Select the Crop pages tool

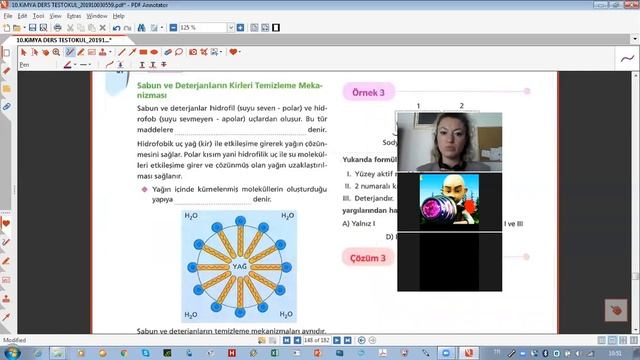tap(204, 52)
